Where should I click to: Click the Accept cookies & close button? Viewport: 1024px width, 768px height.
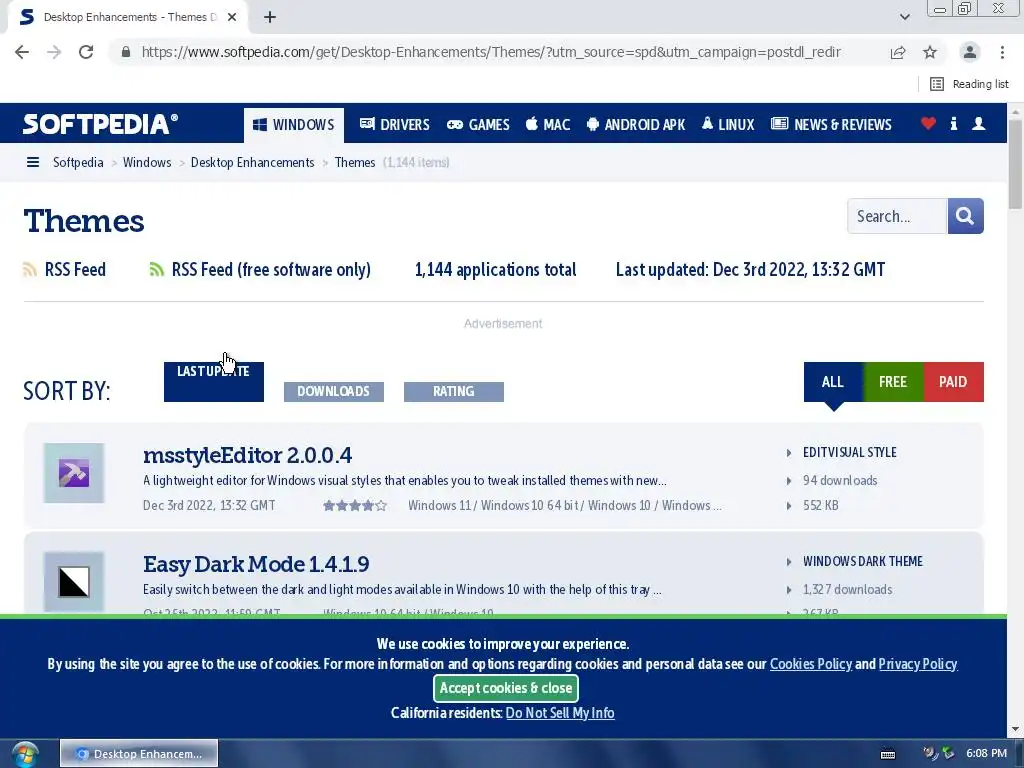[x=506, y=688]
